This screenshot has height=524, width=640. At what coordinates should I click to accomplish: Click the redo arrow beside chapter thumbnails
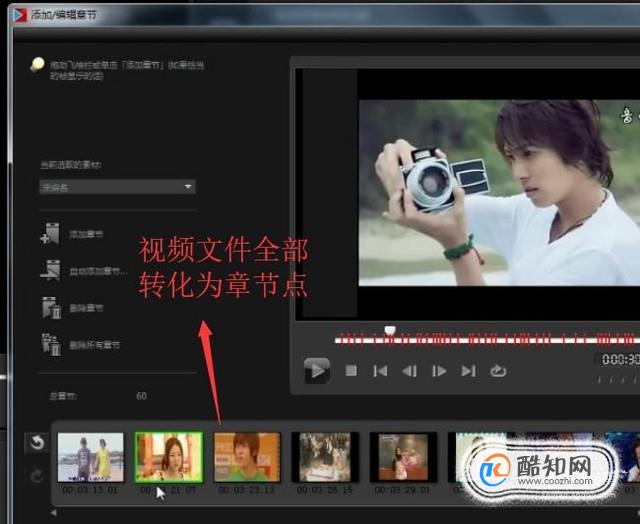[x=37, y=476]
